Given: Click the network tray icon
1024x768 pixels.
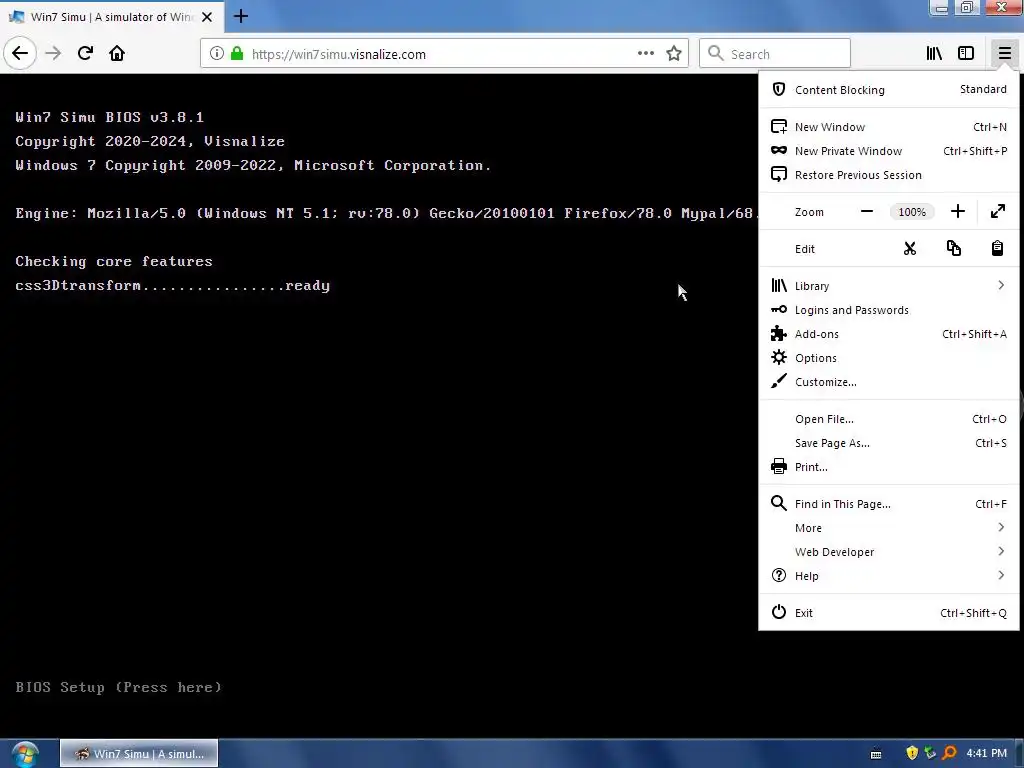Looking at the screenshot, I should tap(931, 753).
